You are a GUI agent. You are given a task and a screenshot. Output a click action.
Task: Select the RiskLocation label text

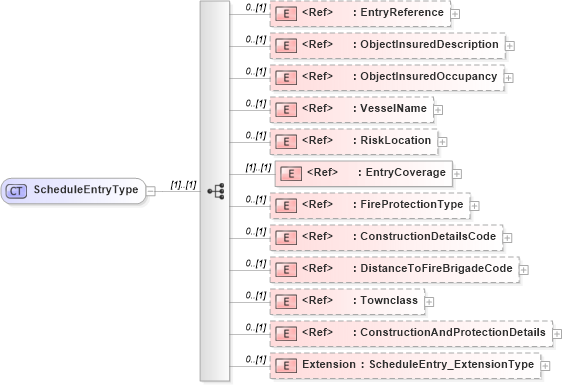click(x=396, y=140)
